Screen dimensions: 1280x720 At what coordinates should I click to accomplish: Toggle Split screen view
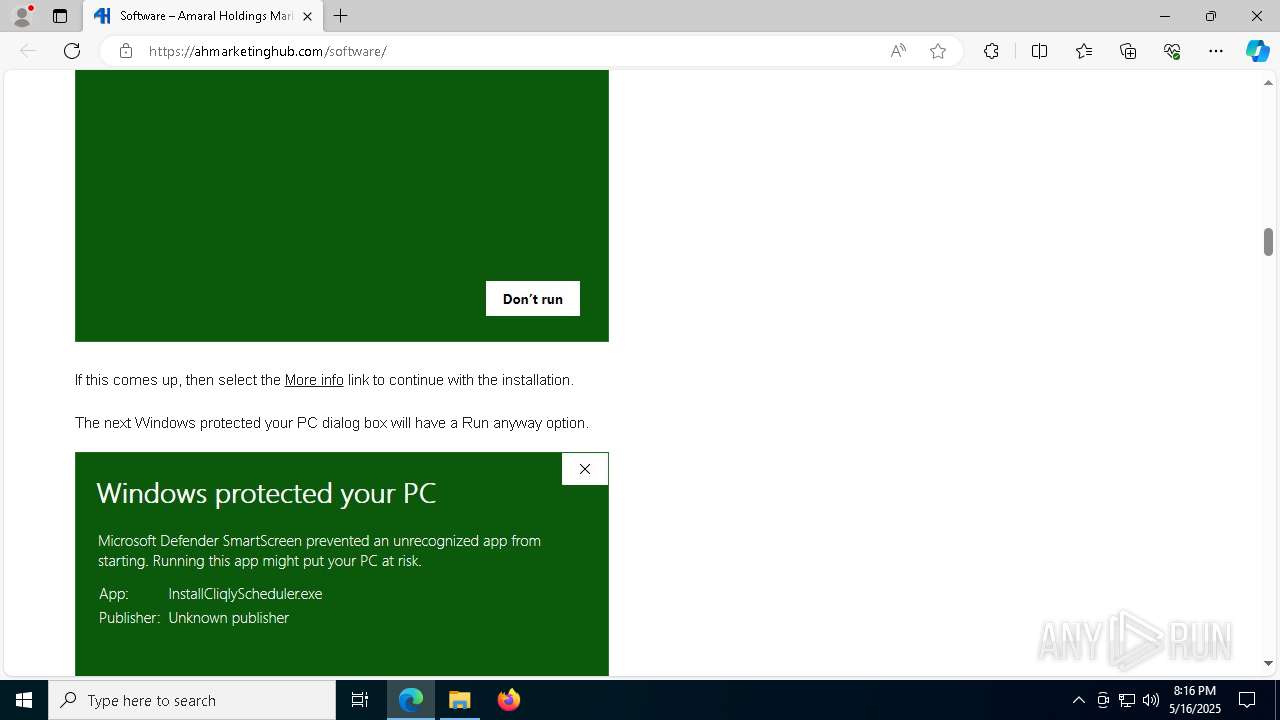click(x=1039, y=51)
